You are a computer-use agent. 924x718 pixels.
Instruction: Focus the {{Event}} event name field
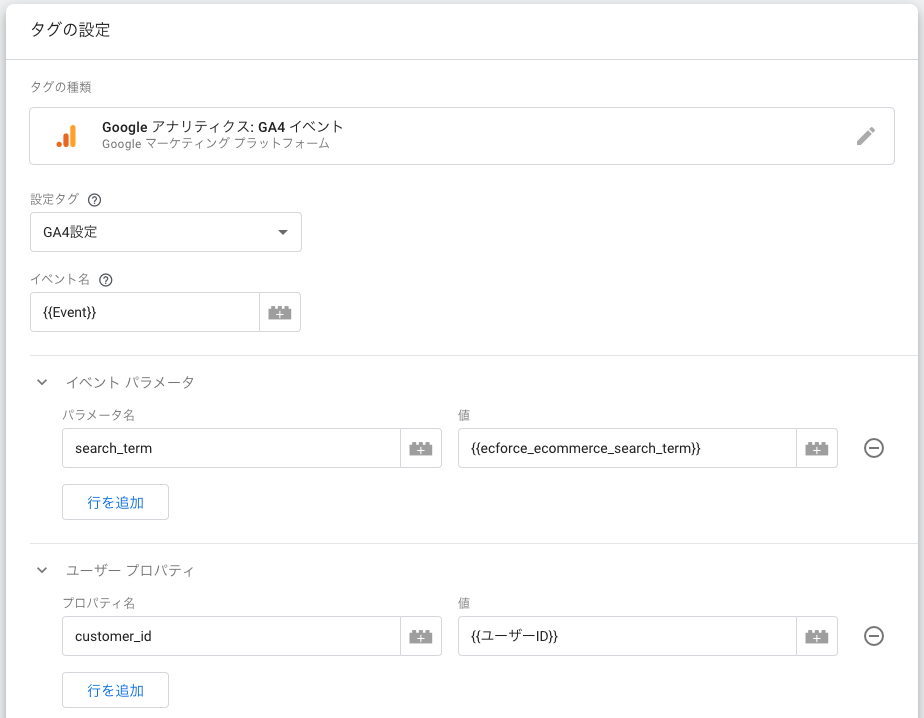point(145,312)
